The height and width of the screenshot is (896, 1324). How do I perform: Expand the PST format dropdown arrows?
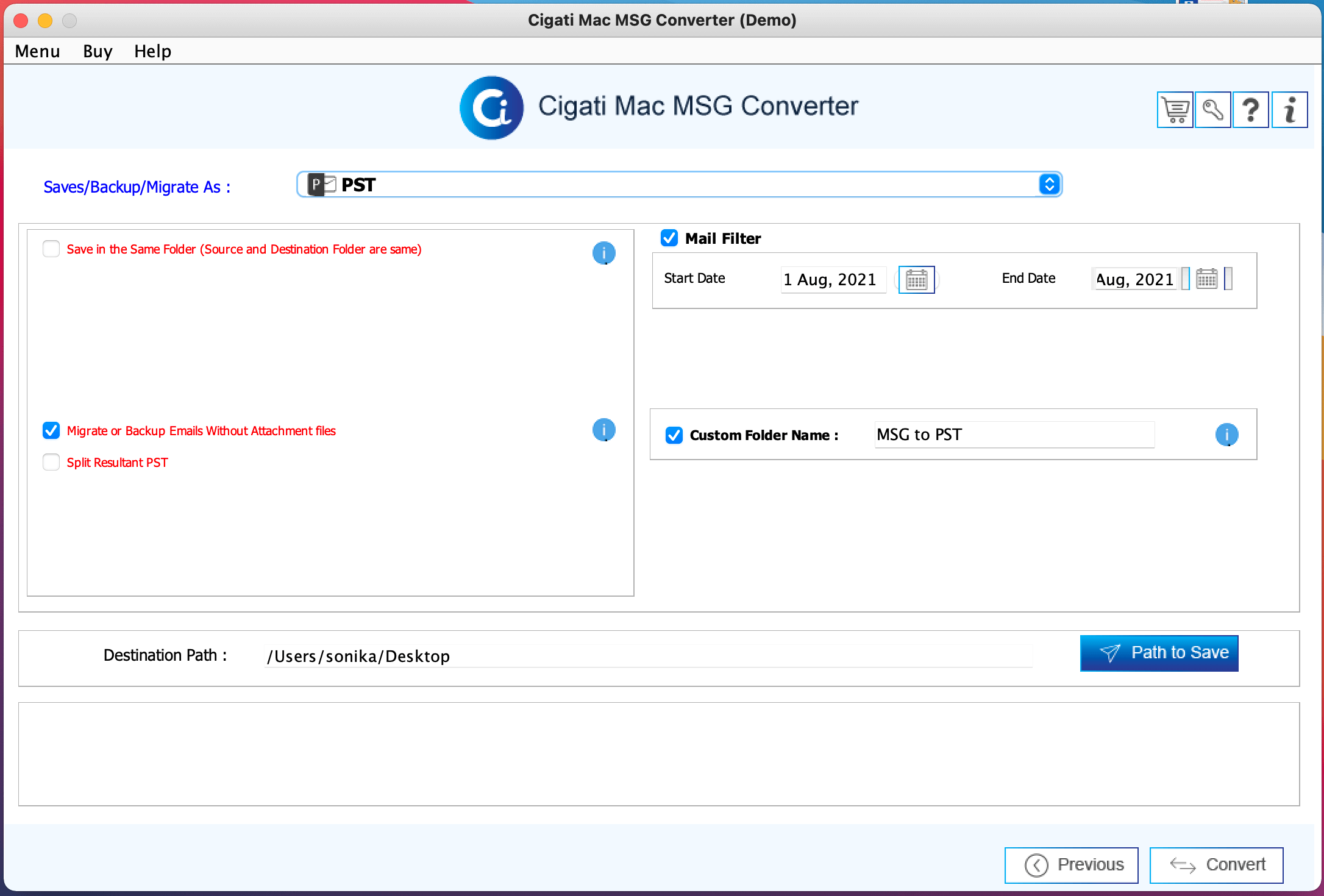point(1049,185)
